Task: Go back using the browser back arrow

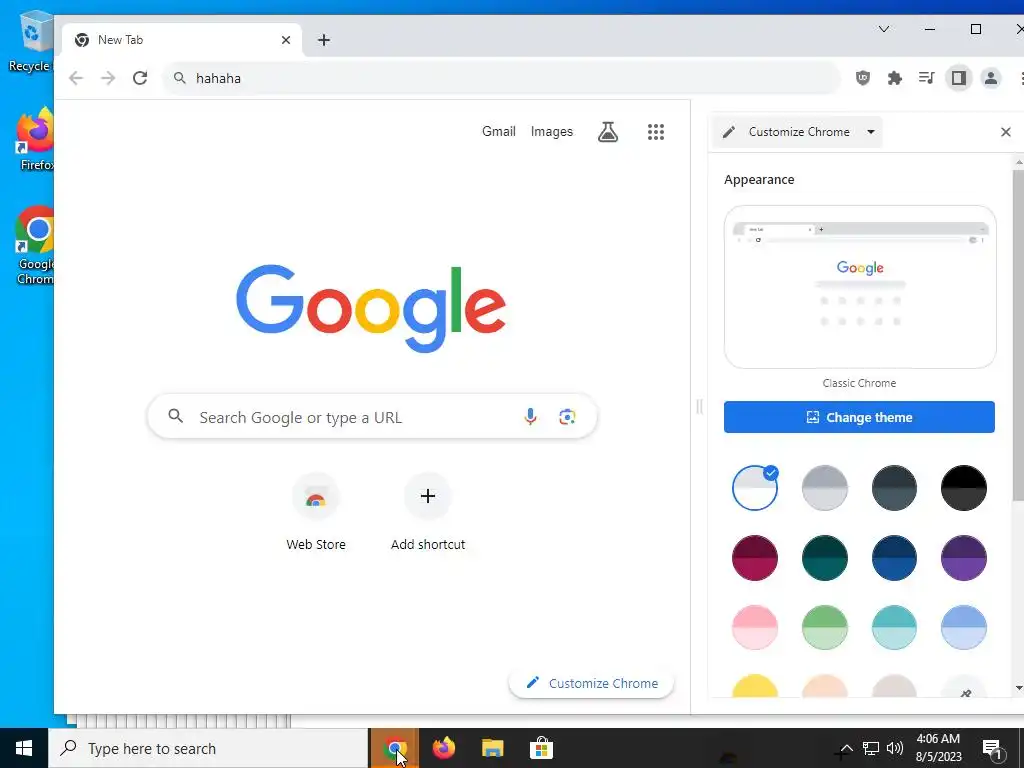Action: 76,78
